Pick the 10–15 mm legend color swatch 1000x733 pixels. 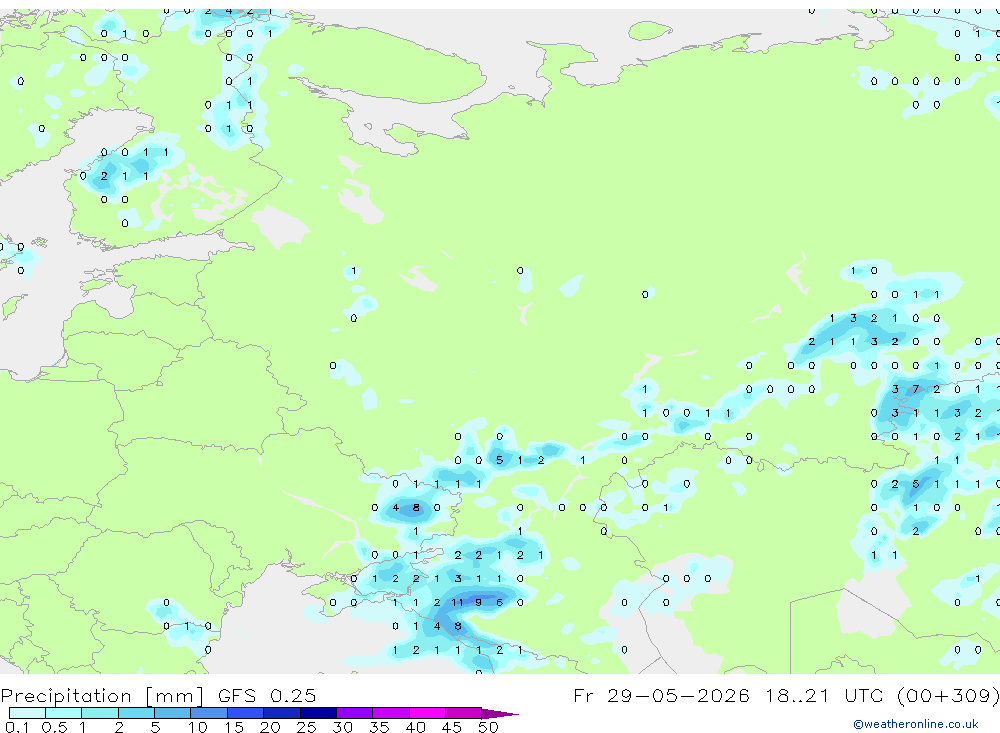coord(209,713)
